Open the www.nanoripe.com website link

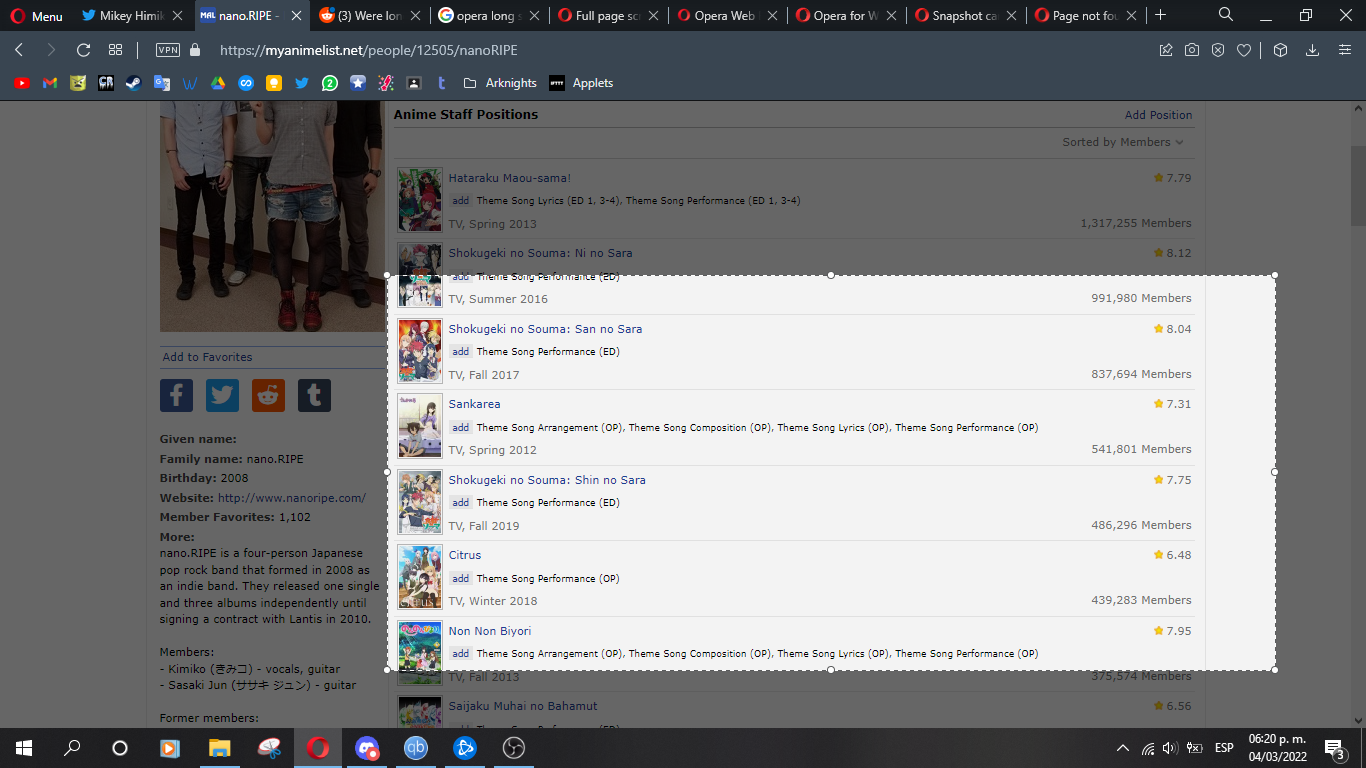(292, 498)
